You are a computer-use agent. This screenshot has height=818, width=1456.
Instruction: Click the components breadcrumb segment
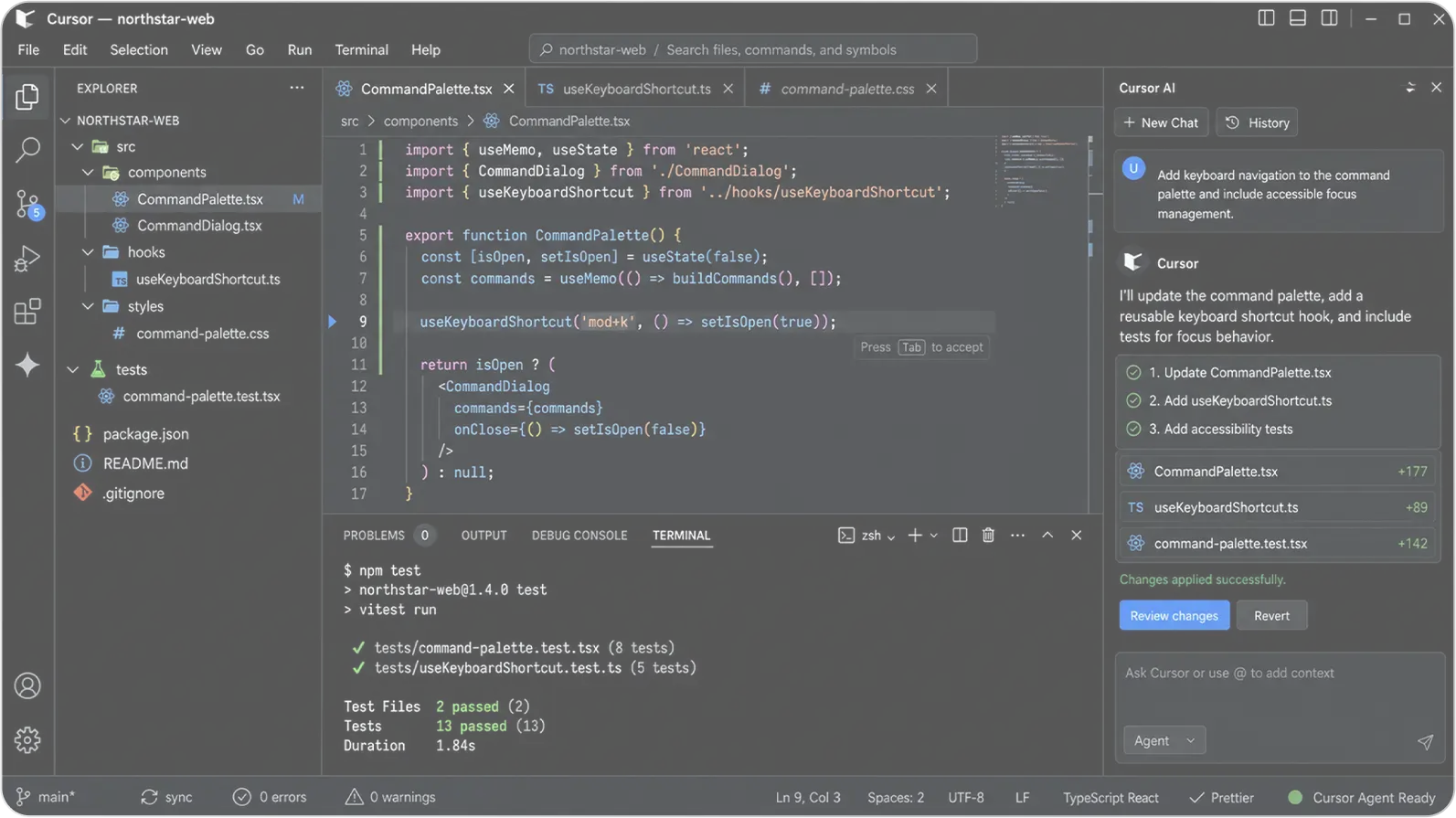[420, 121]
